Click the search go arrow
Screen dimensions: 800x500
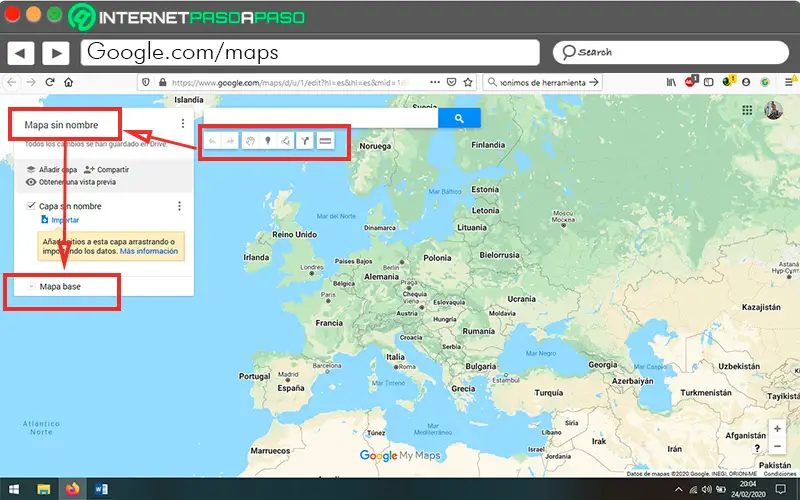[x=594, y=82]
